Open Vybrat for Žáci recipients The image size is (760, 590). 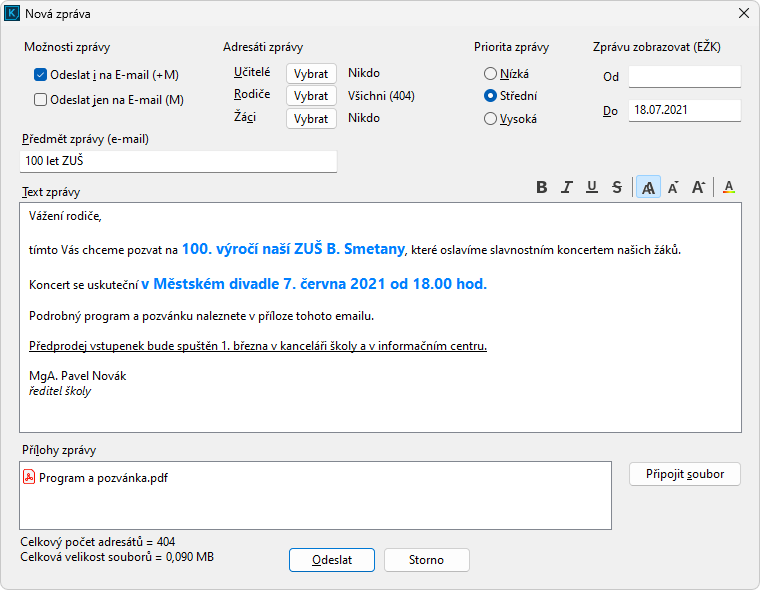point(311,119)
